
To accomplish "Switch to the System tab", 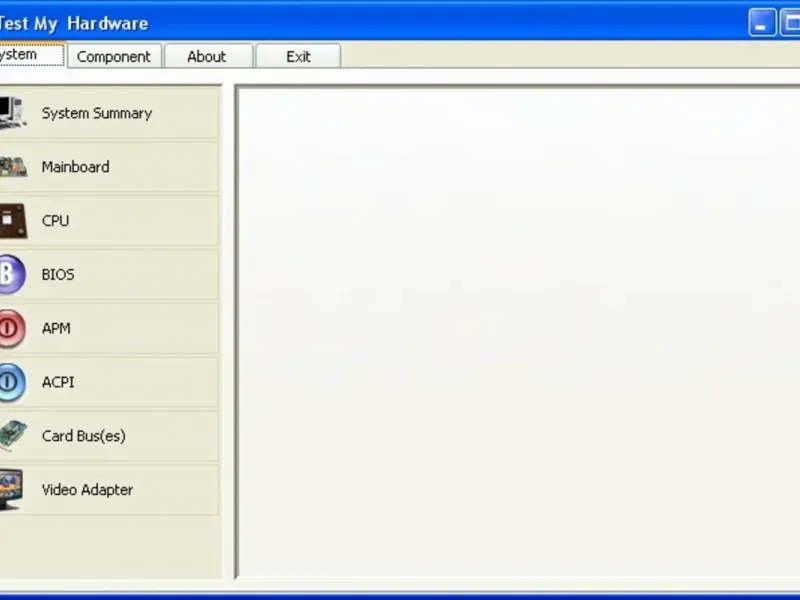I will (33, 55).
